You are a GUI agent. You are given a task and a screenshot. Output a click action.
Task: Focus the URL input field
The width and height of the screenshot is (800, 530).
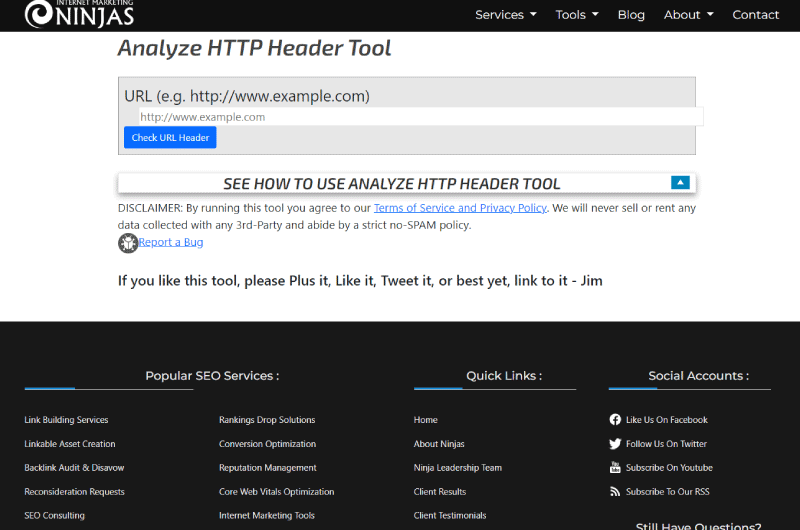pos(421,117)
